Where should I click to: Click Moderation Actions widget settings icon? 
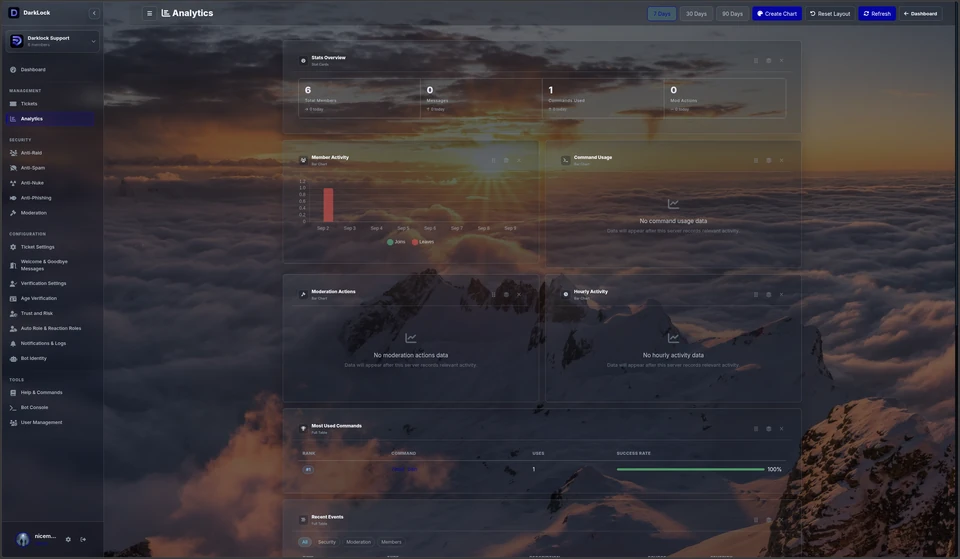pos(506,295)
